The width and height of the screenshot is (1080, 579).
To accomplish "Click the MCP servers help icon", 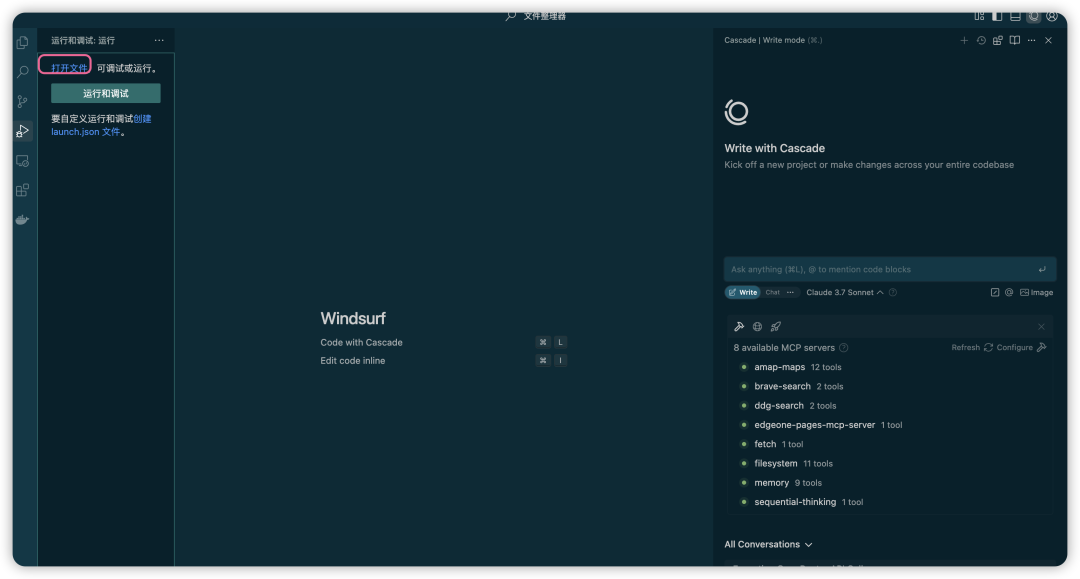I will [x=844, y=348].
